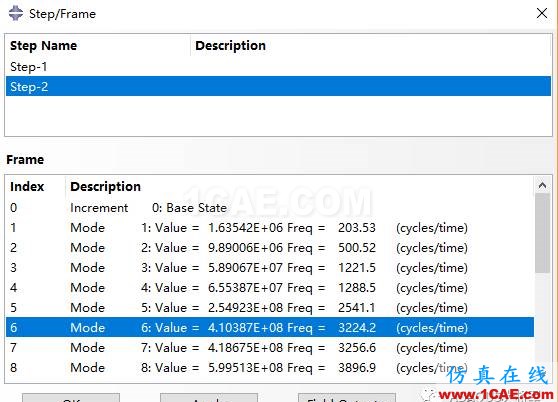Click the Field Output button
Screen dimensions: 558x402
point(347,398)
